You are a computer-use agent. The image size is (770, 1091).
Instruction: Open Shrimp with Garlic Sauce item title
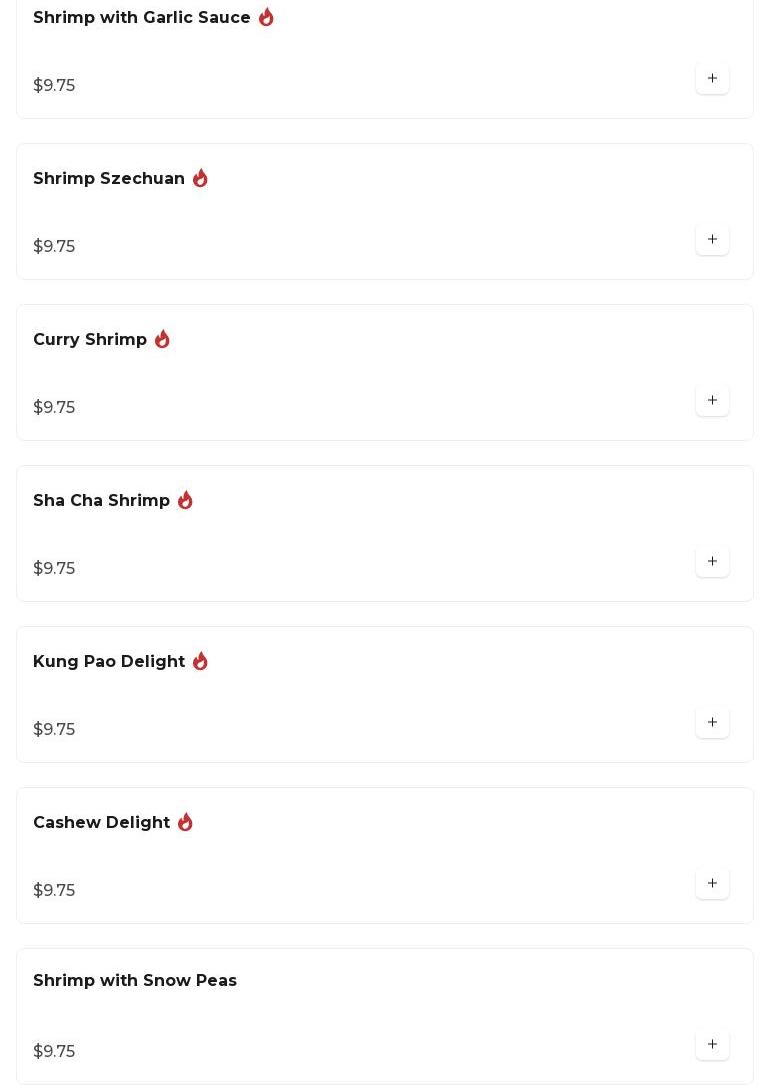(141, 18)
